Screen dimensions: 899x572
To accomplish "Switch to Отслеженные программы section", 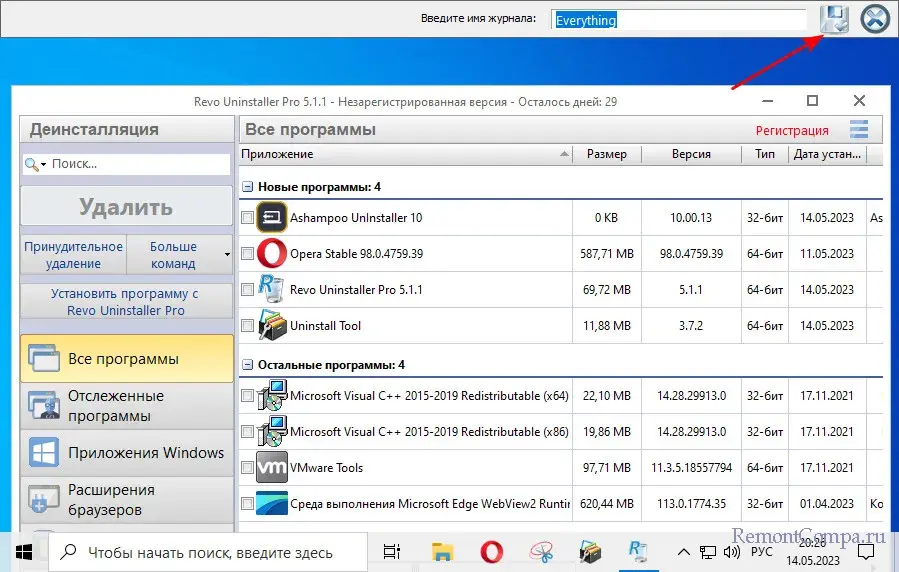I will point(126,406).
